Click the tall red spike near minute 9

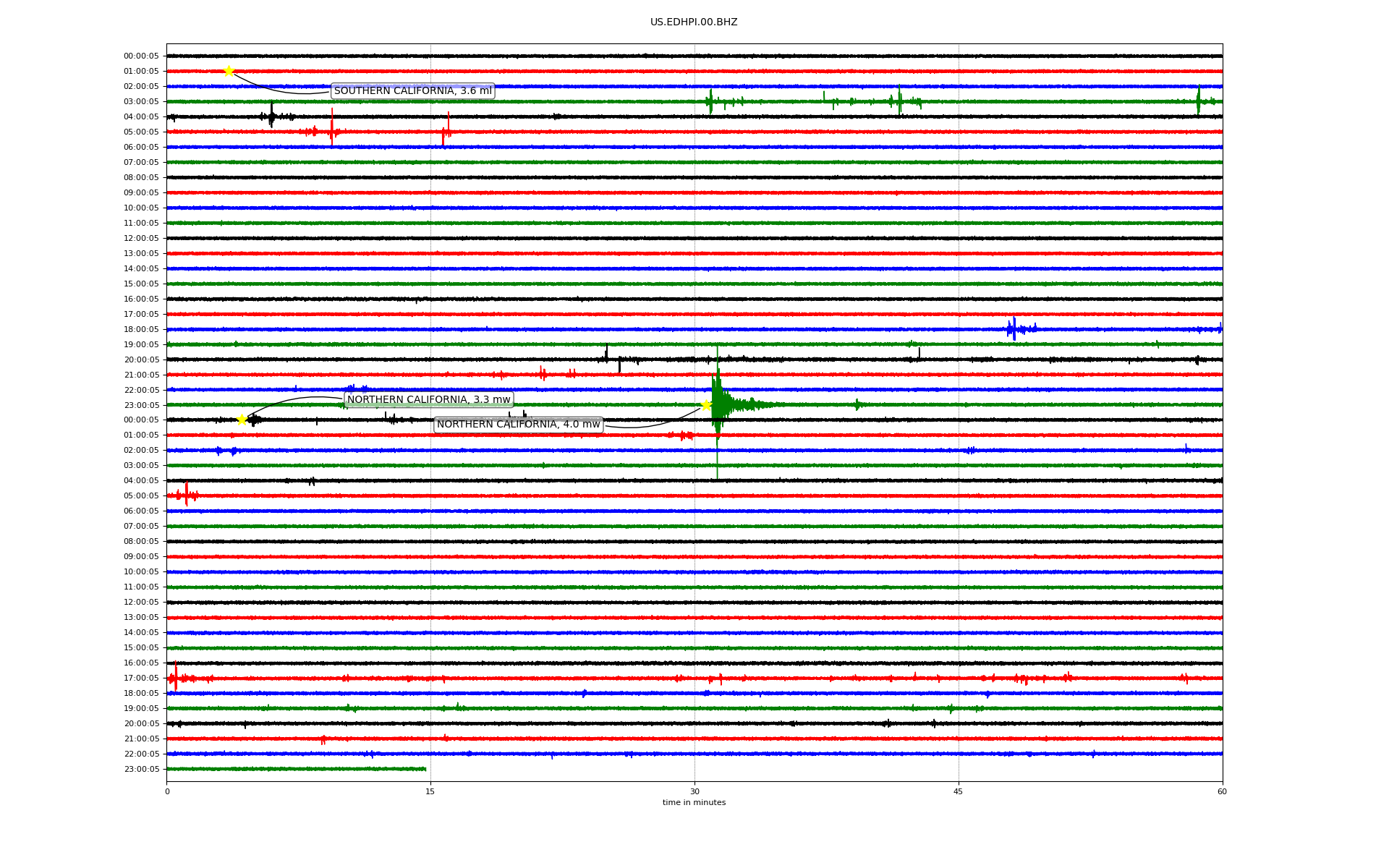332,129
